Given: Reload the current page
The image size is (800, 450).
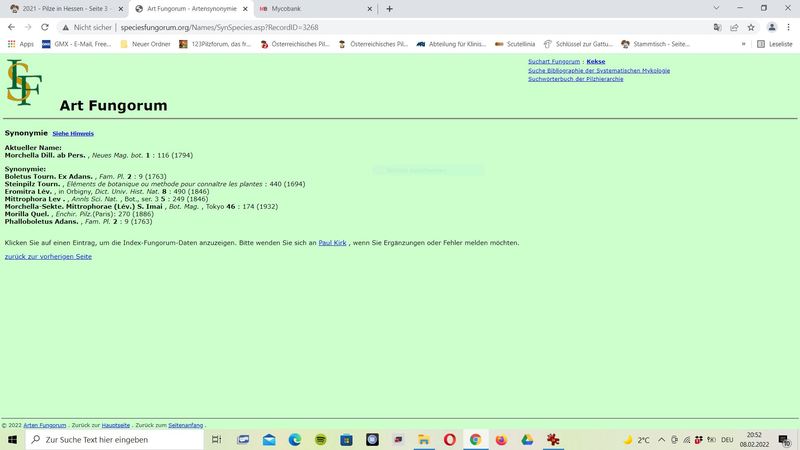Looking at the screenshot, I should 45,28.
